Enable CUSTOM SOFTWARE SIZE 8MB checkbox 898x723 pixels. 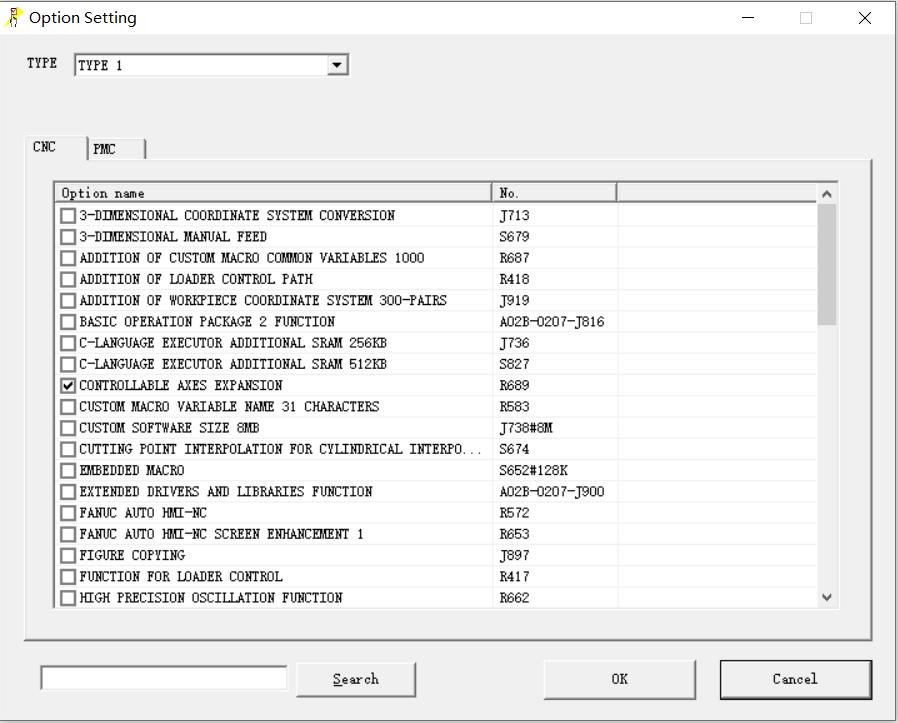pyautogui.click(x=68, y=428)
